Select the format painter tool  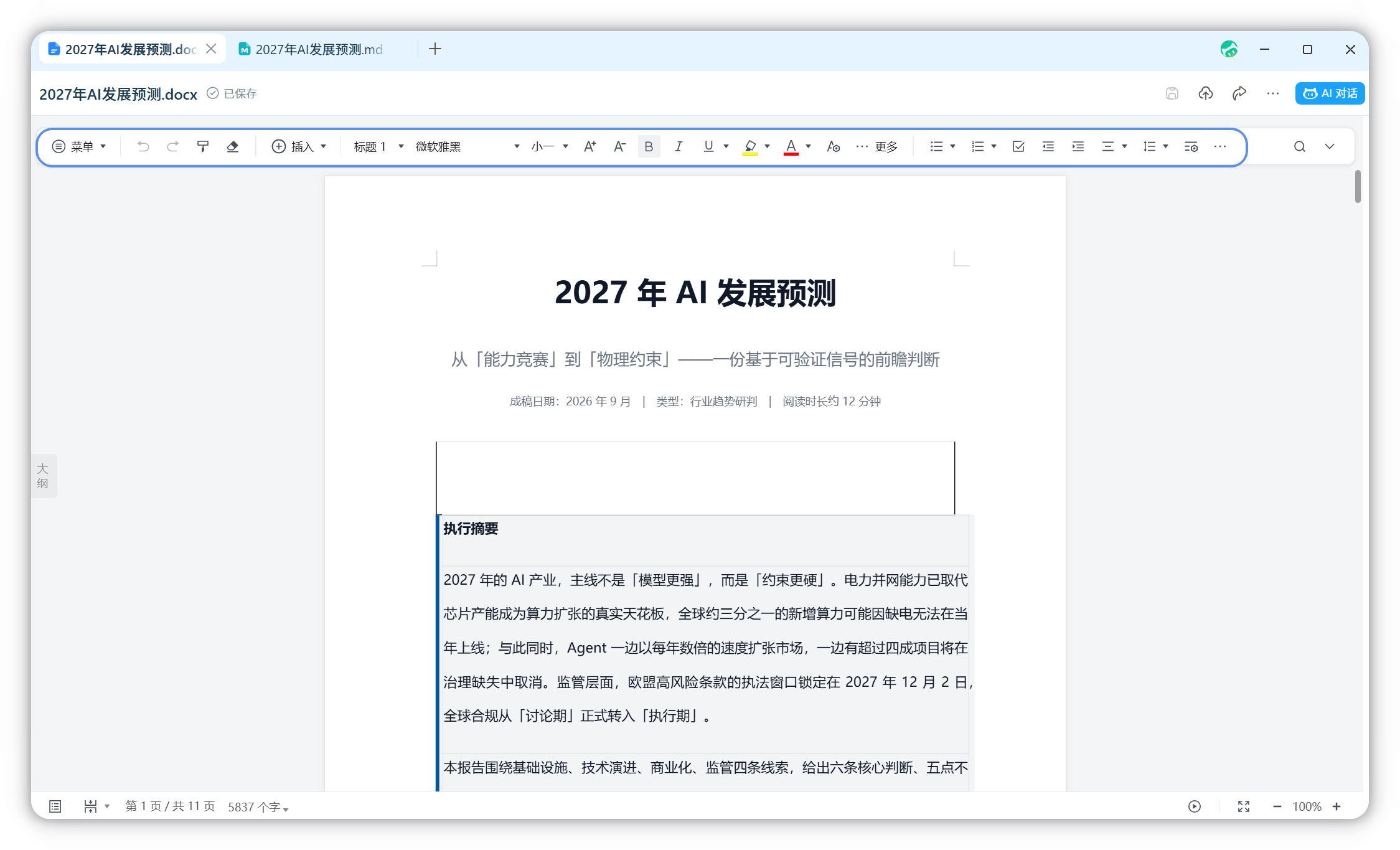203,146
